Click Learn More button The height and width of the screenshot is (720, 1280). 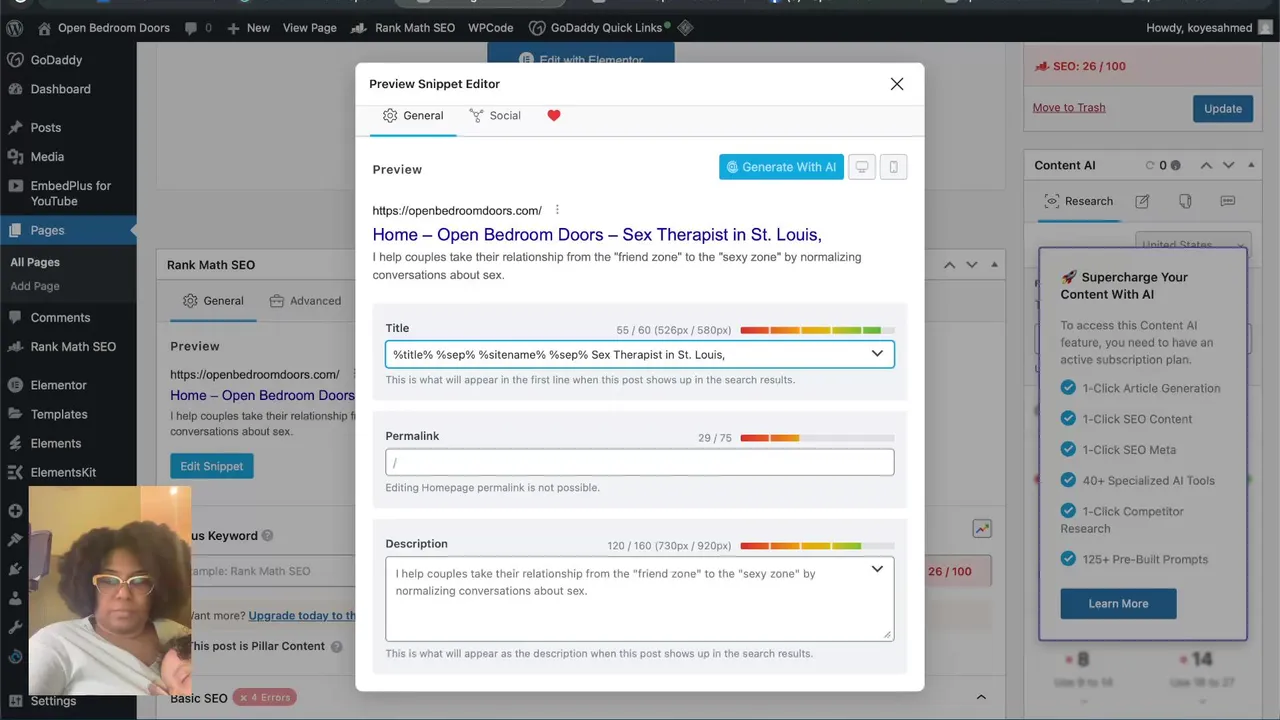point(1118,604)
